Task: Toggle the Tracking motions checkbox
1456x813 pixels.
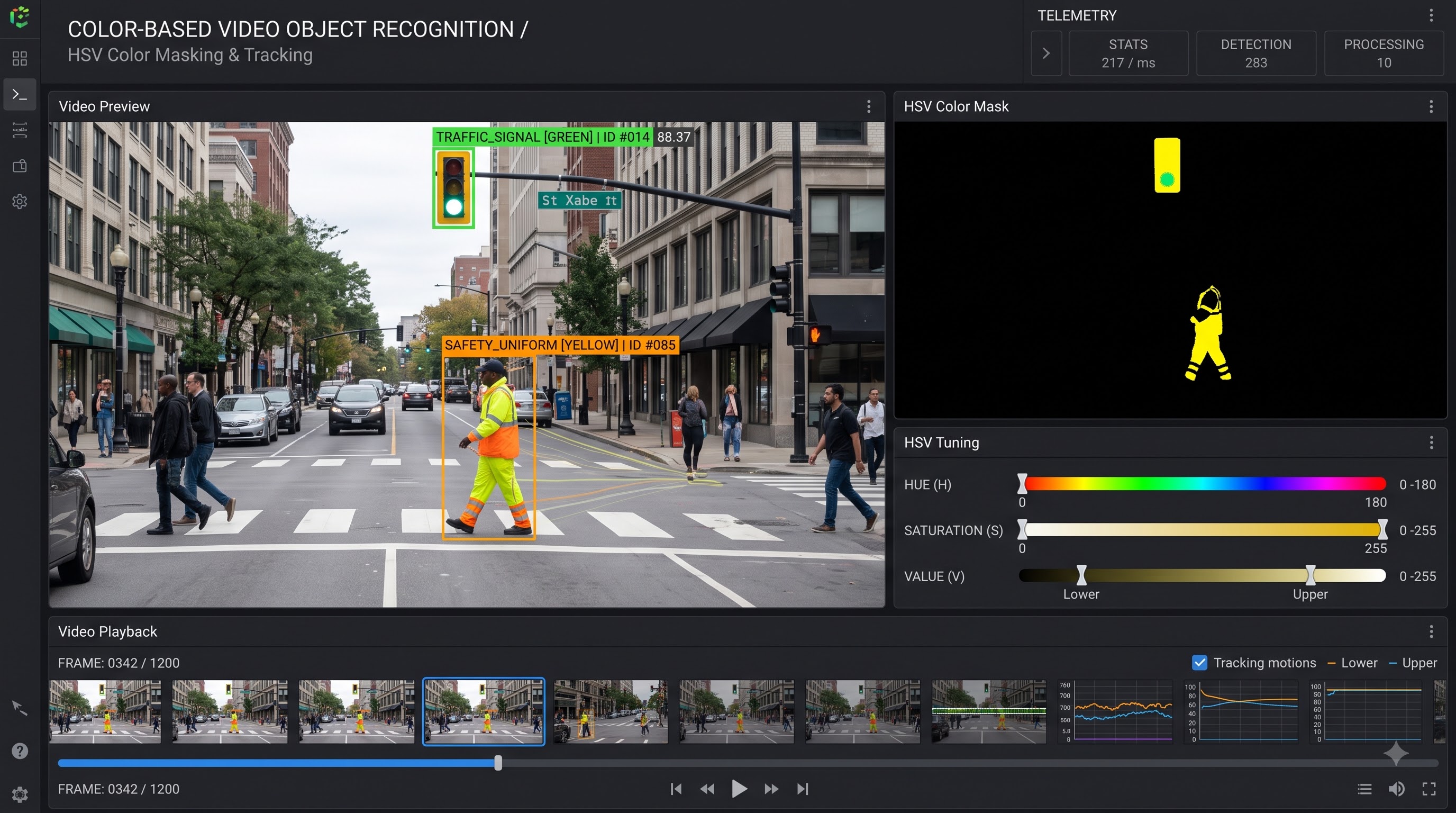Action: (1199, 663)
